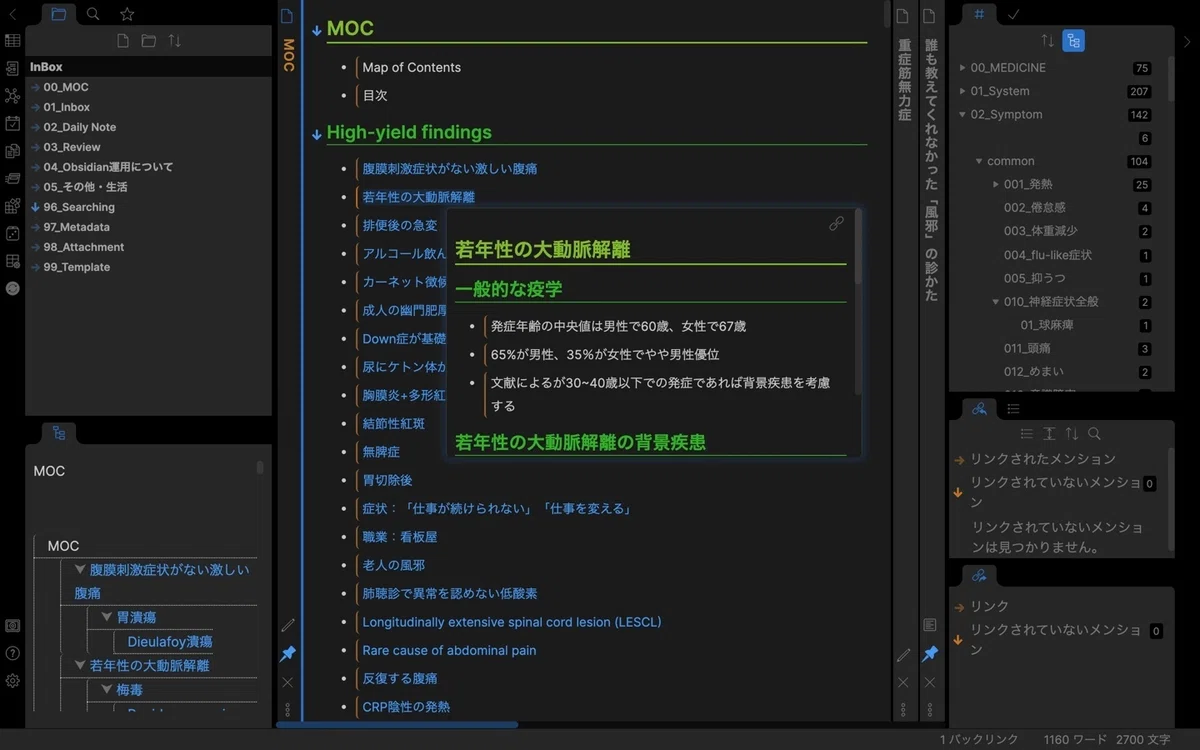
Task: Collapse the 若年性の大動脈解離 outline node
Action: tap(80, 665)
